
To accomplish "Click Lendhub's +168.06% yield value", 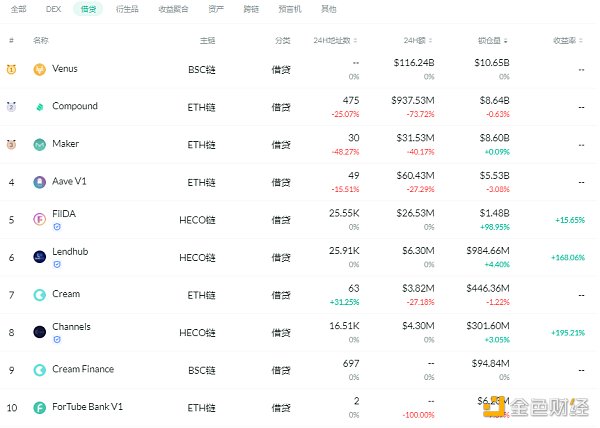I will coord(568,258).
